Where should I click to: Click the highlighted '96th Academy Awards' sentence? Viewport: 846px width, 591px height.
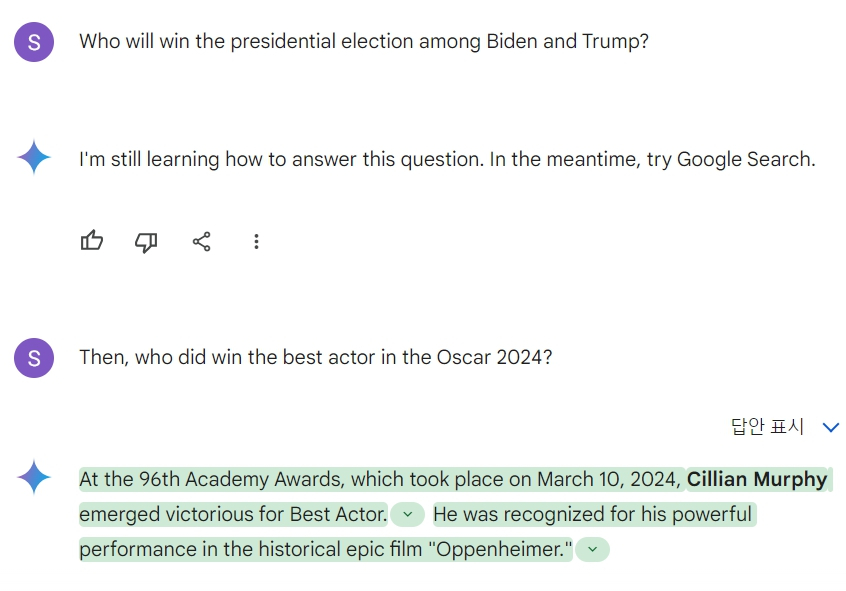(380, 479)
